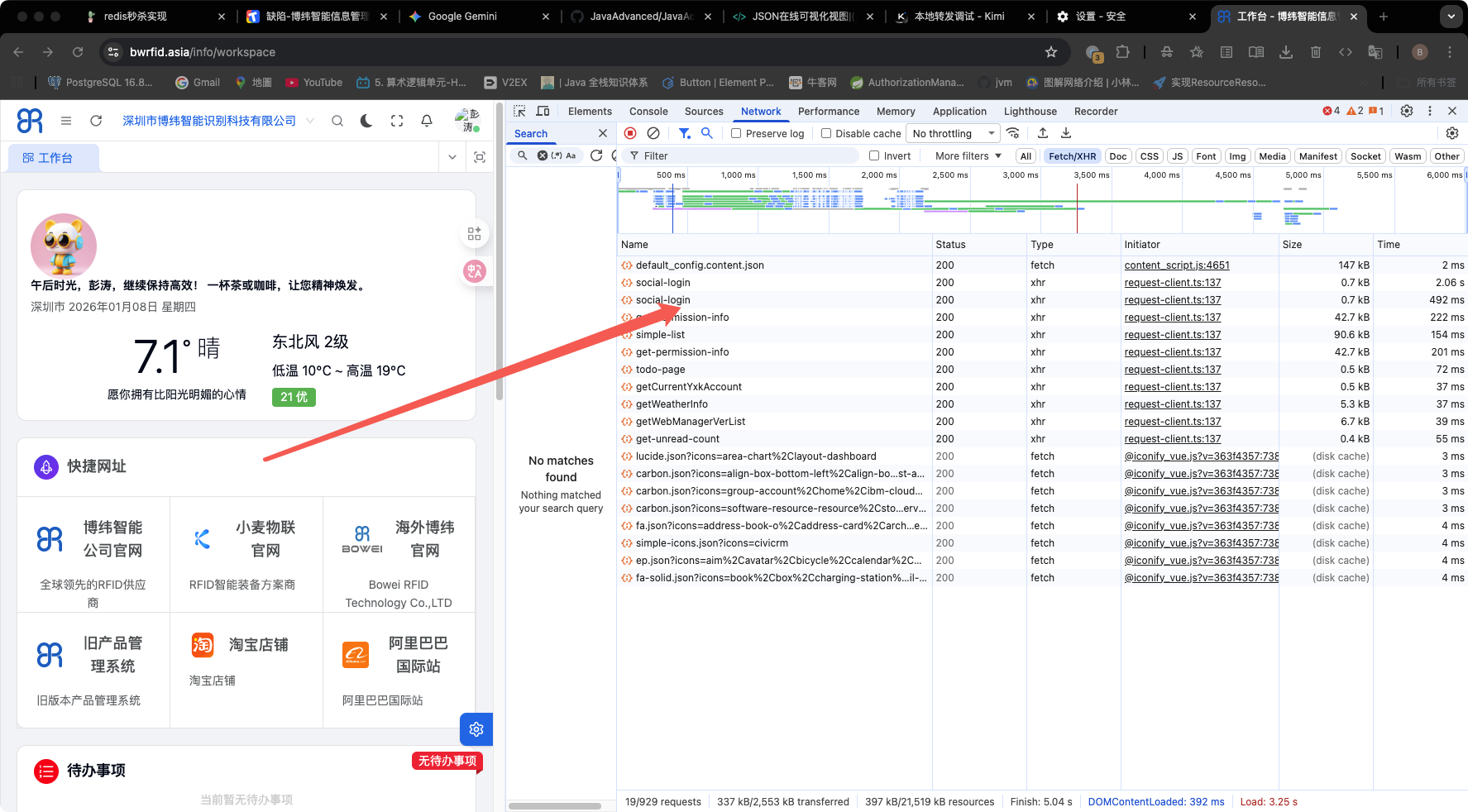Open the No throttling dropdown
1468x812 pixels.
coord(953,134)
